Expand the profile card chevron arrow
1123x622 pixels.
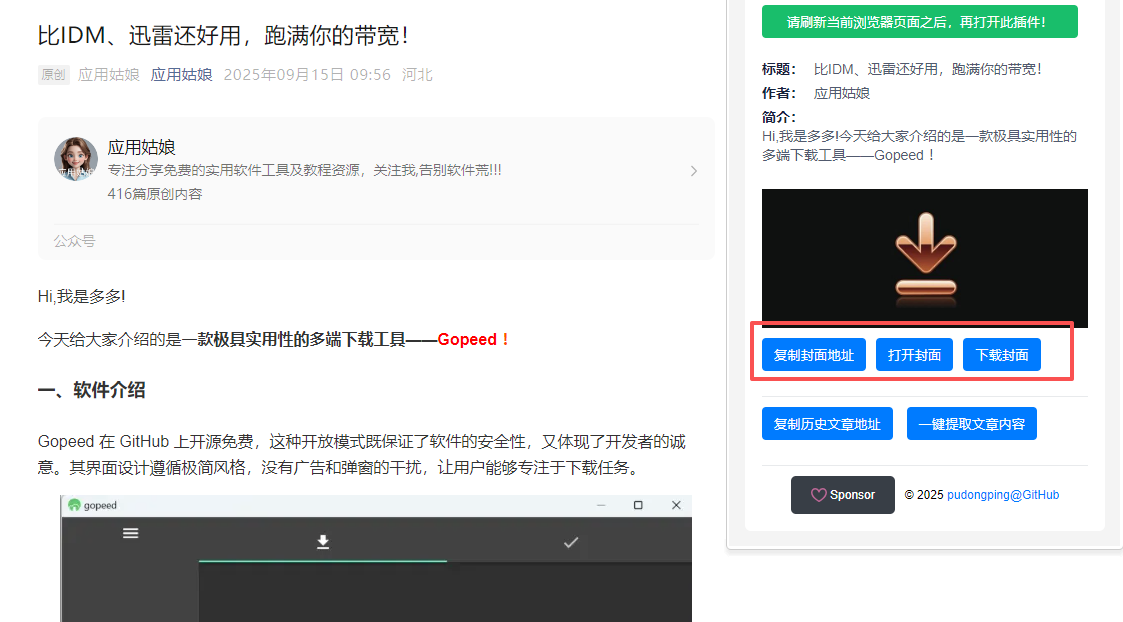(x=694, y=171)
